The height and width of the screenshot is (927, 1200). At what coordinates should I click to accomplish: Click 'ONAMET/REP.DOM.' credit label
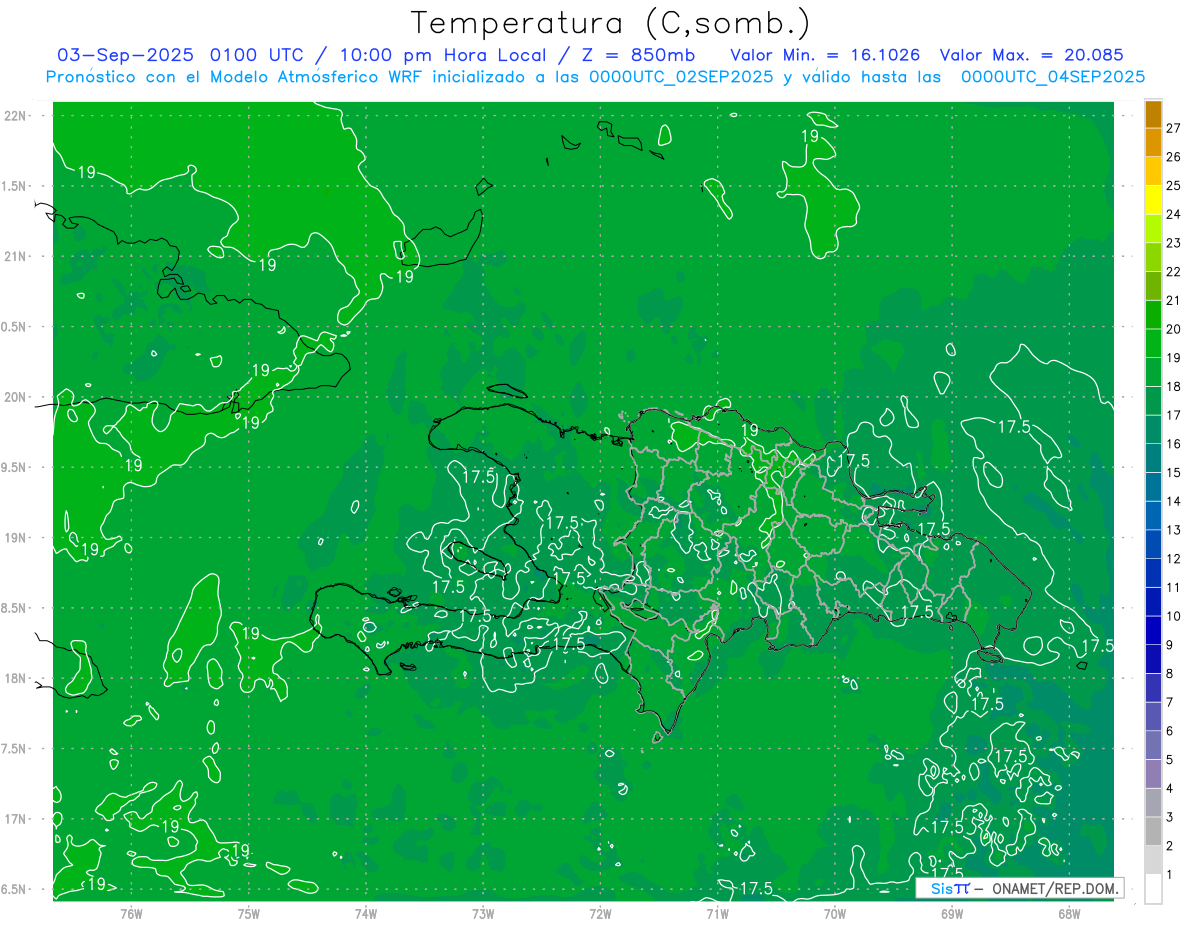coord(1055,888)
